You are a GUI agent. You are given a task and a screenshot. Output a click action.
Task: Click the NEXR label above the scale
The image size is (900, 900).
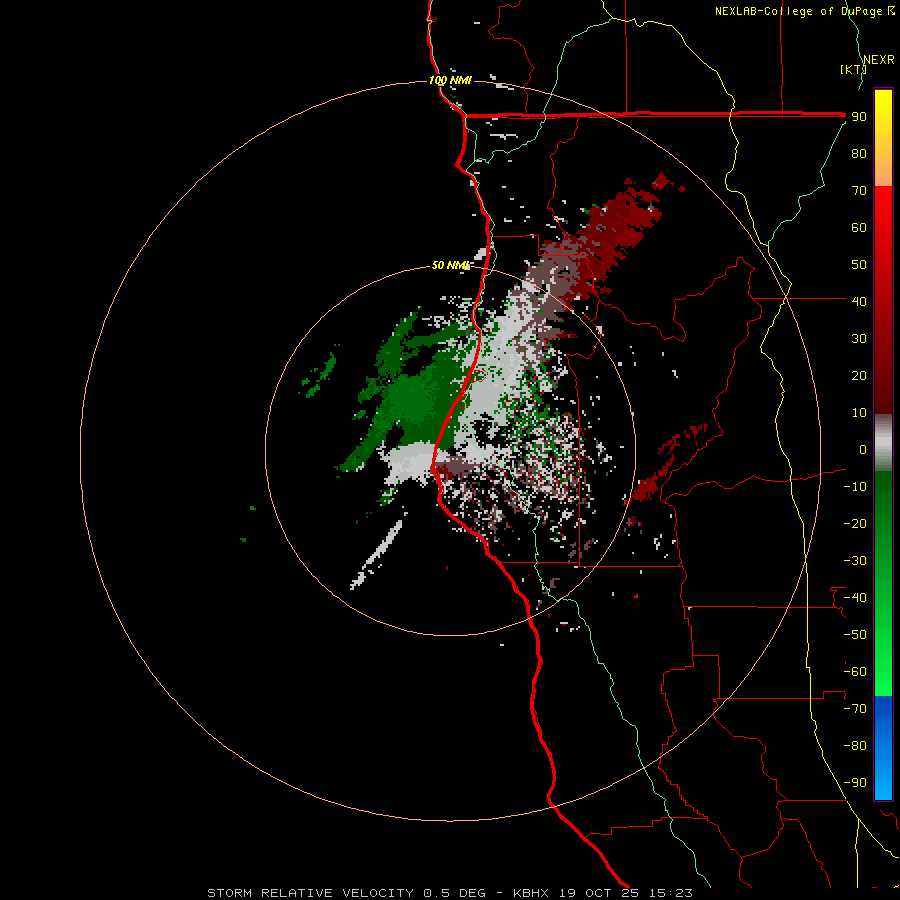(x=879, y=60)
